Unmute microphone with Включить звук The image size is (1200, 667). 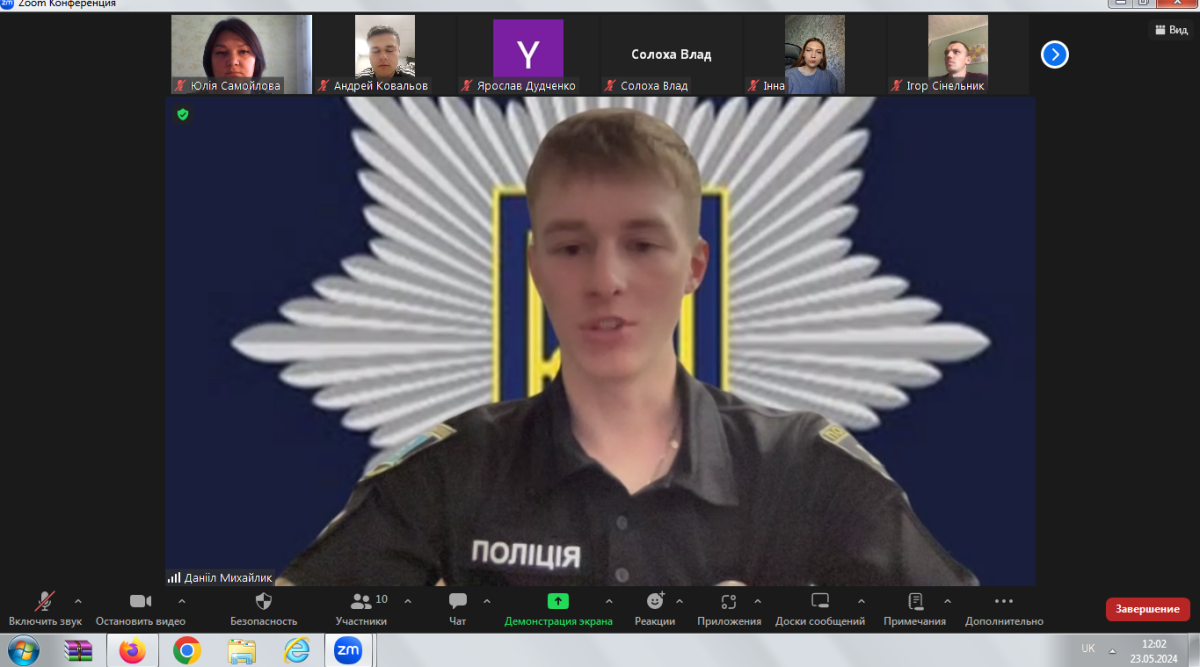45,609
